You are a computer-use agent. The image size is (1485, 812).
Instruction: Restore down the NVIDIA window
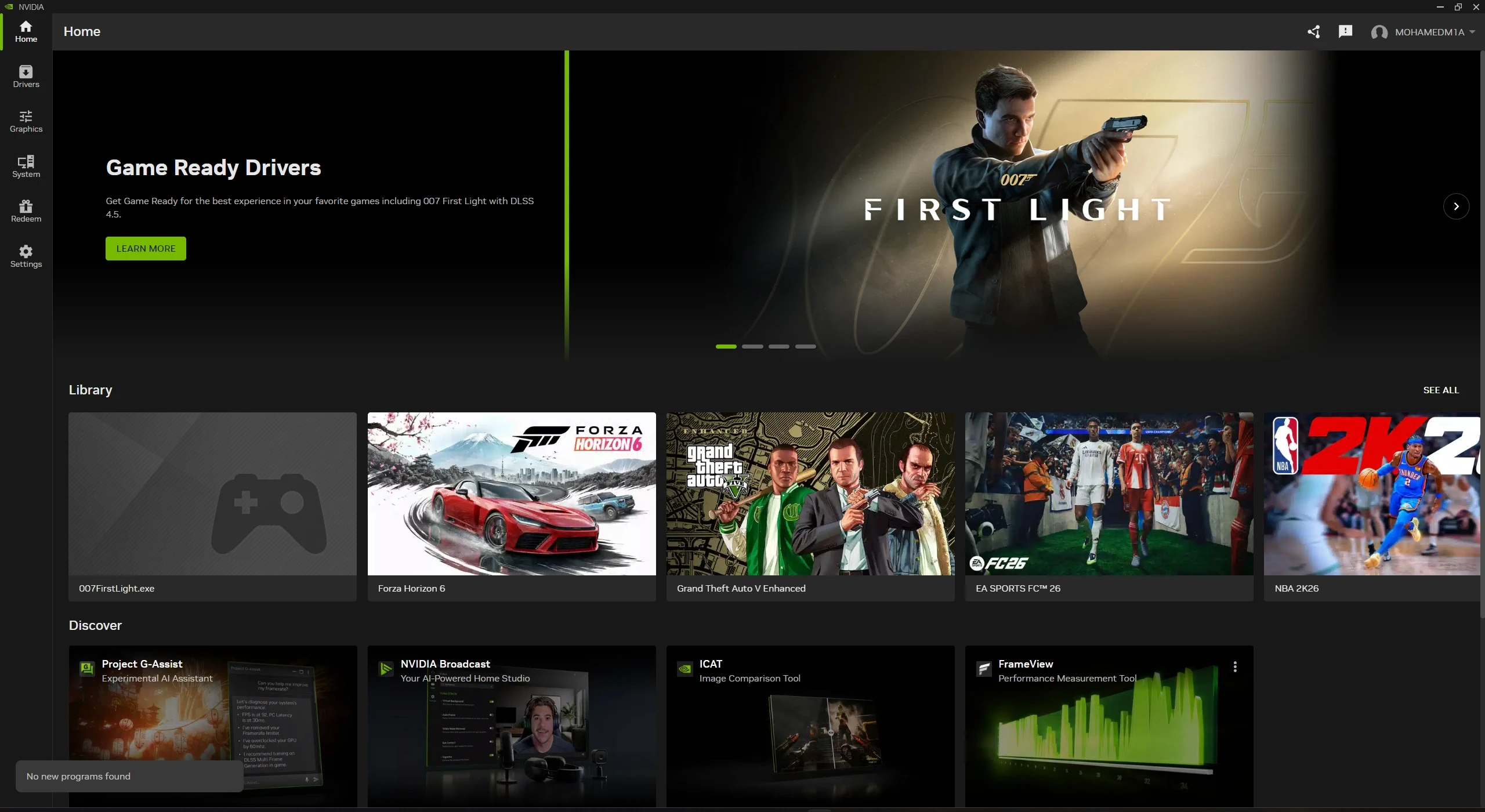1458,7
